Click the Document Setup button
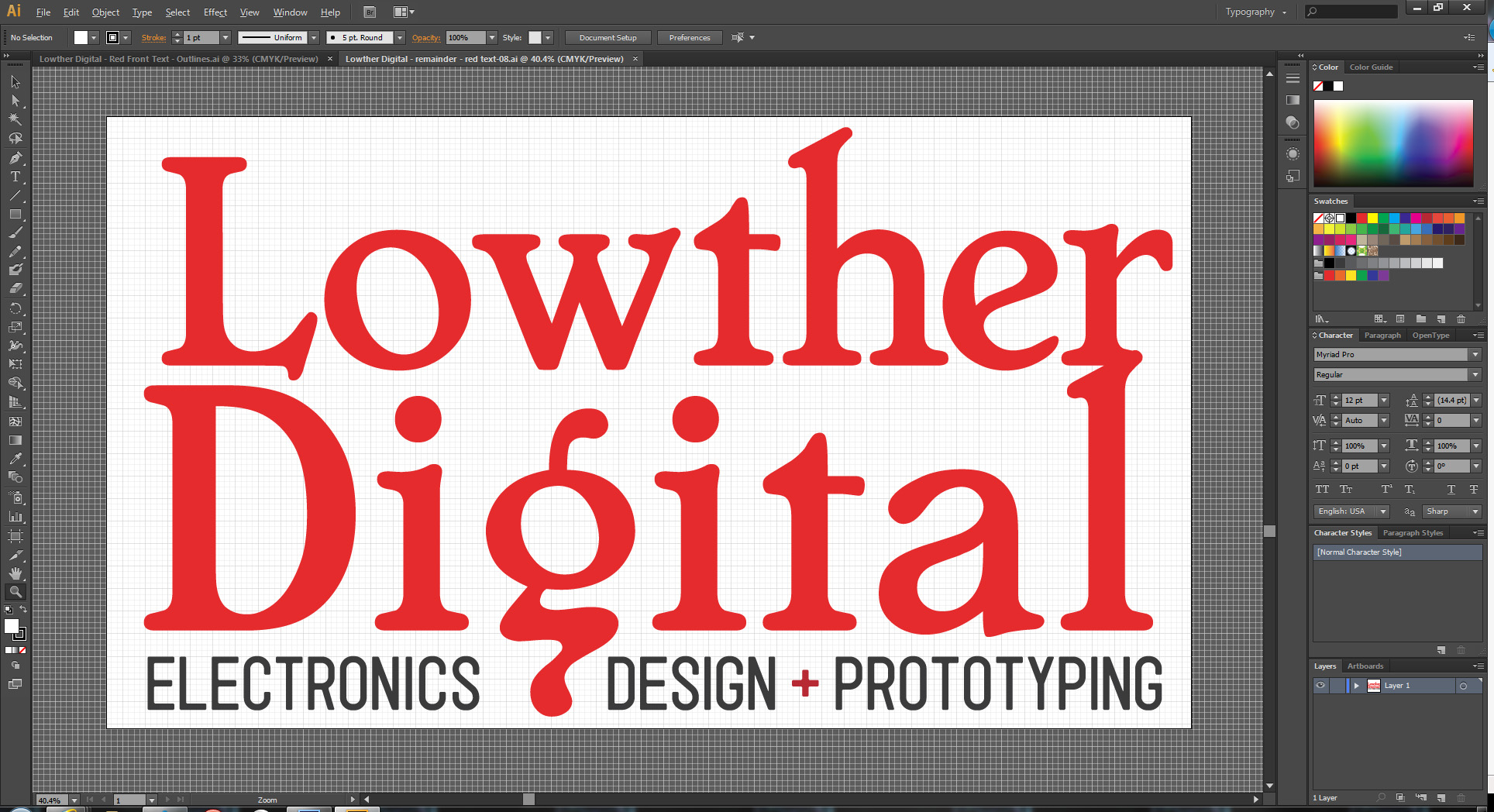 click(608, 38)
